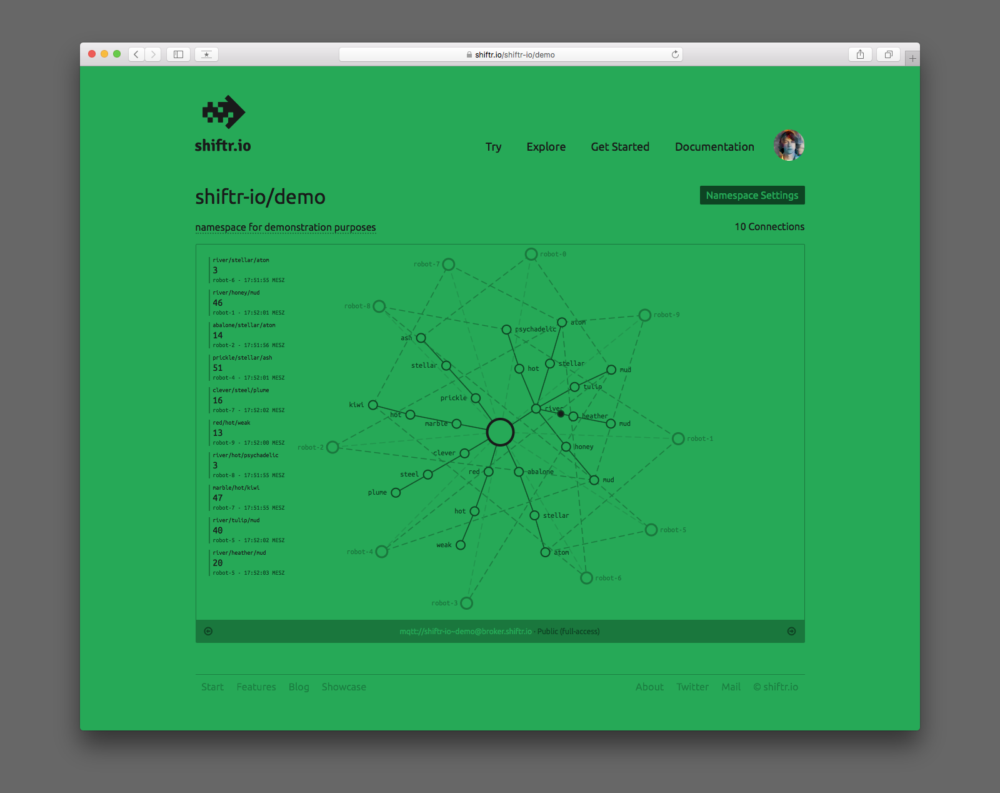The height and width of the screenshot is (793, 1000).
Task: Click the Namespace Settings button
Action: tap(752, 195)
